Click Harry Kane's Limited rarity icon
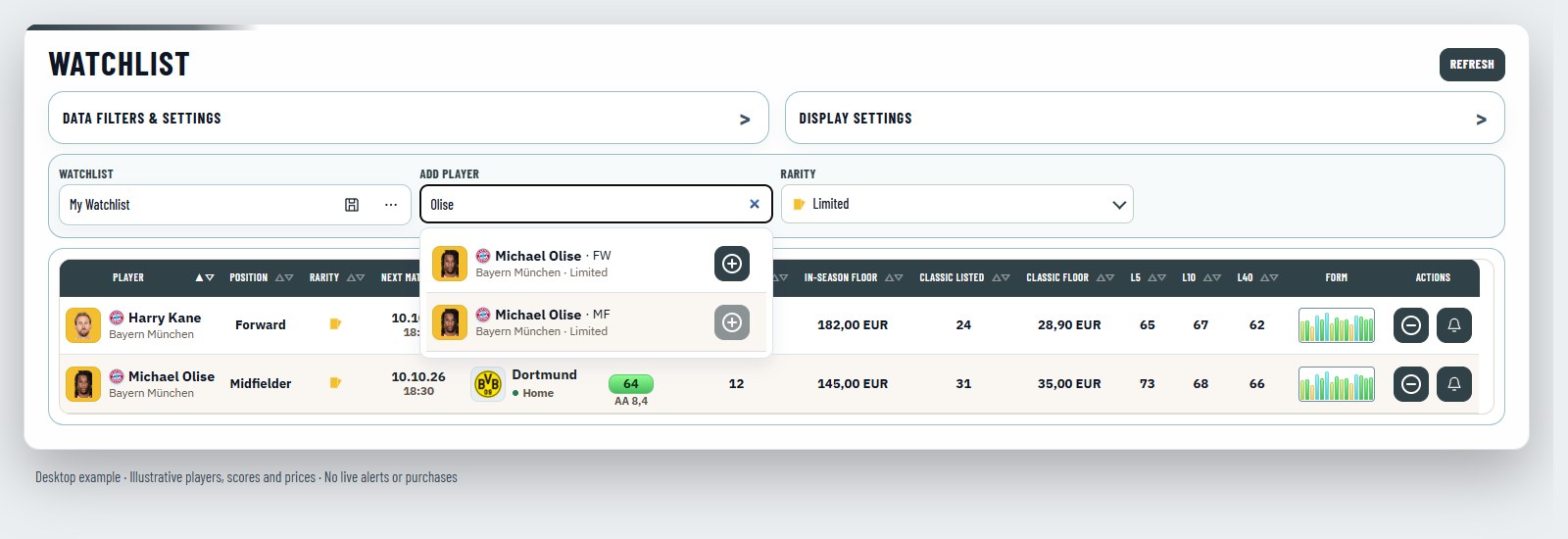Image resolution: width=1568 pixels, height=539 pixels. (335, 324)
